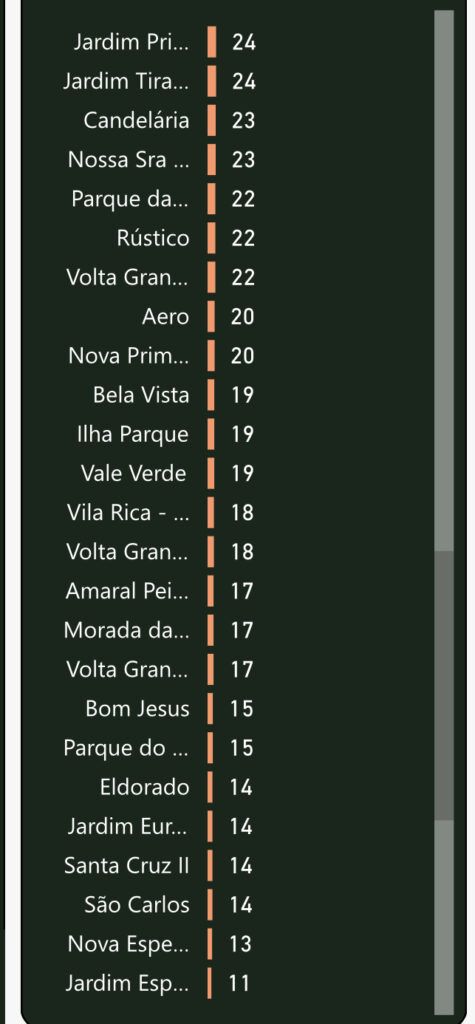475x1024 pixels.
Task: Click the Santa Cruz II label
Action: pyautogui.click(x=127, y=865)
